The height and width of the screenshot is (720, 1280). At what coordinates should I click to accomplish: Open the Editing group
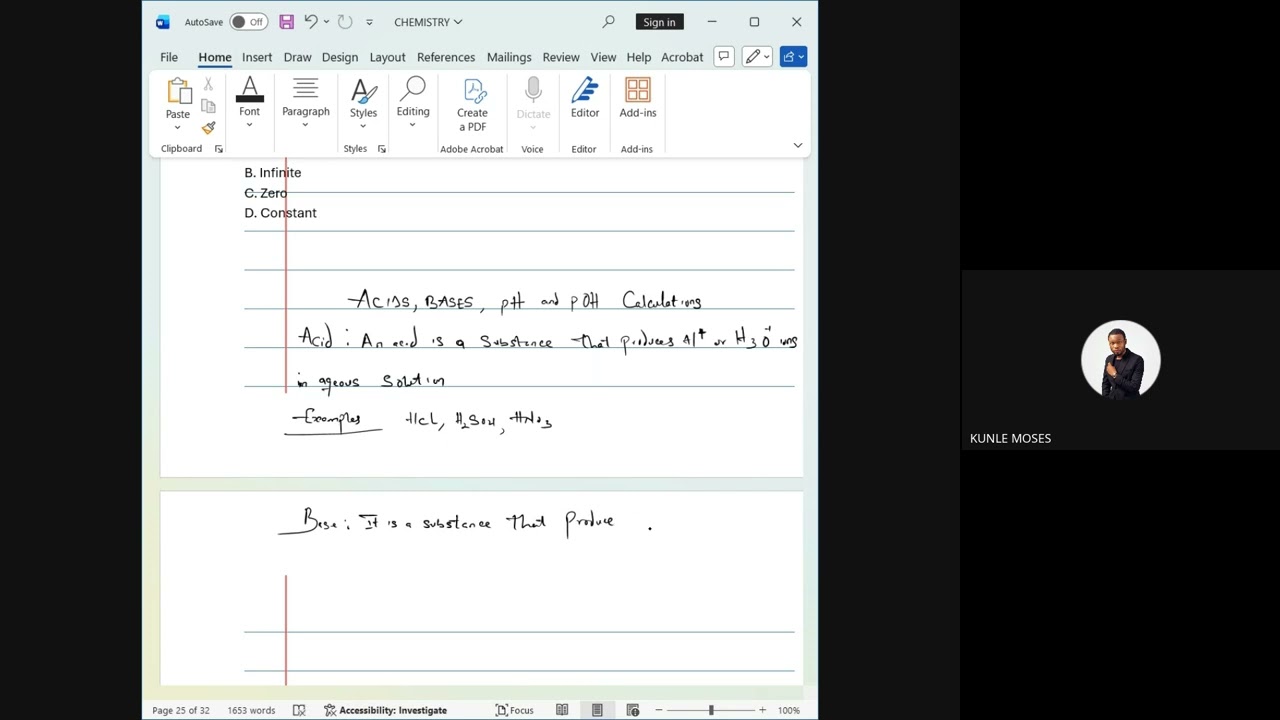tap(413, 102)
